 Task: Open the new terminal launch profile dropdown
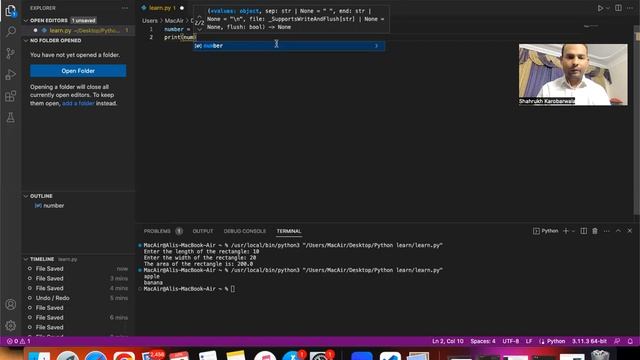click(573, 231)
